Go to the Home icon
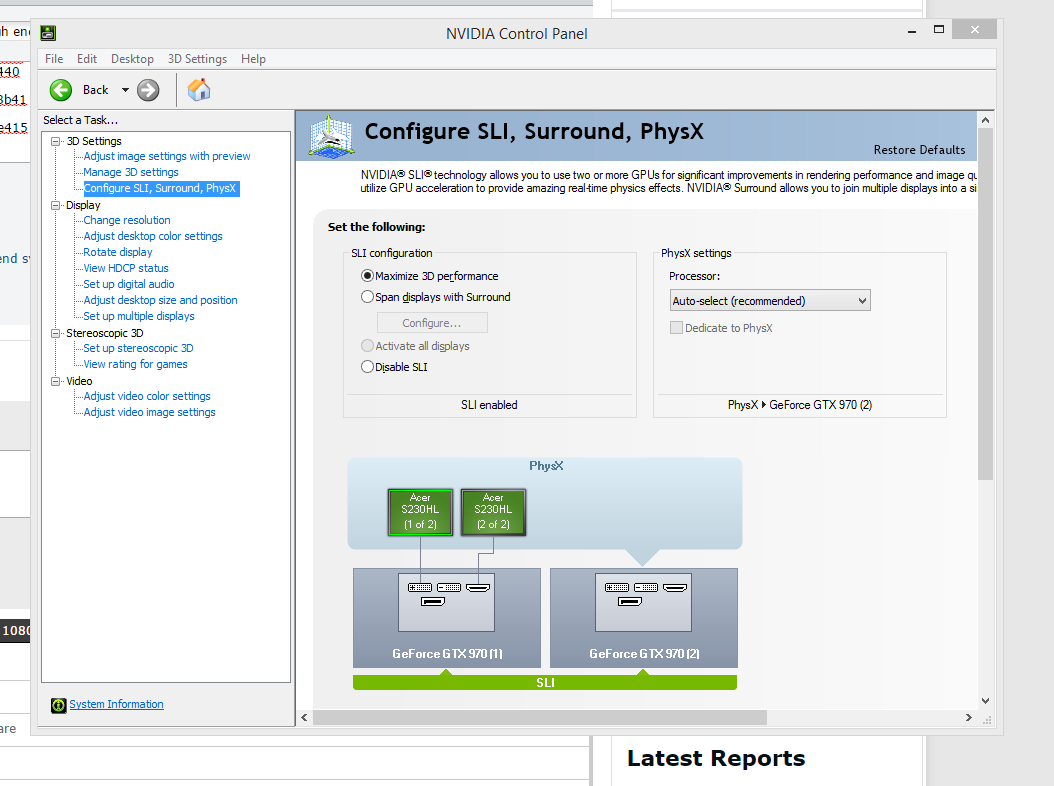The width and height of the screenshot is (1054, 786). [x=199, y=90]
